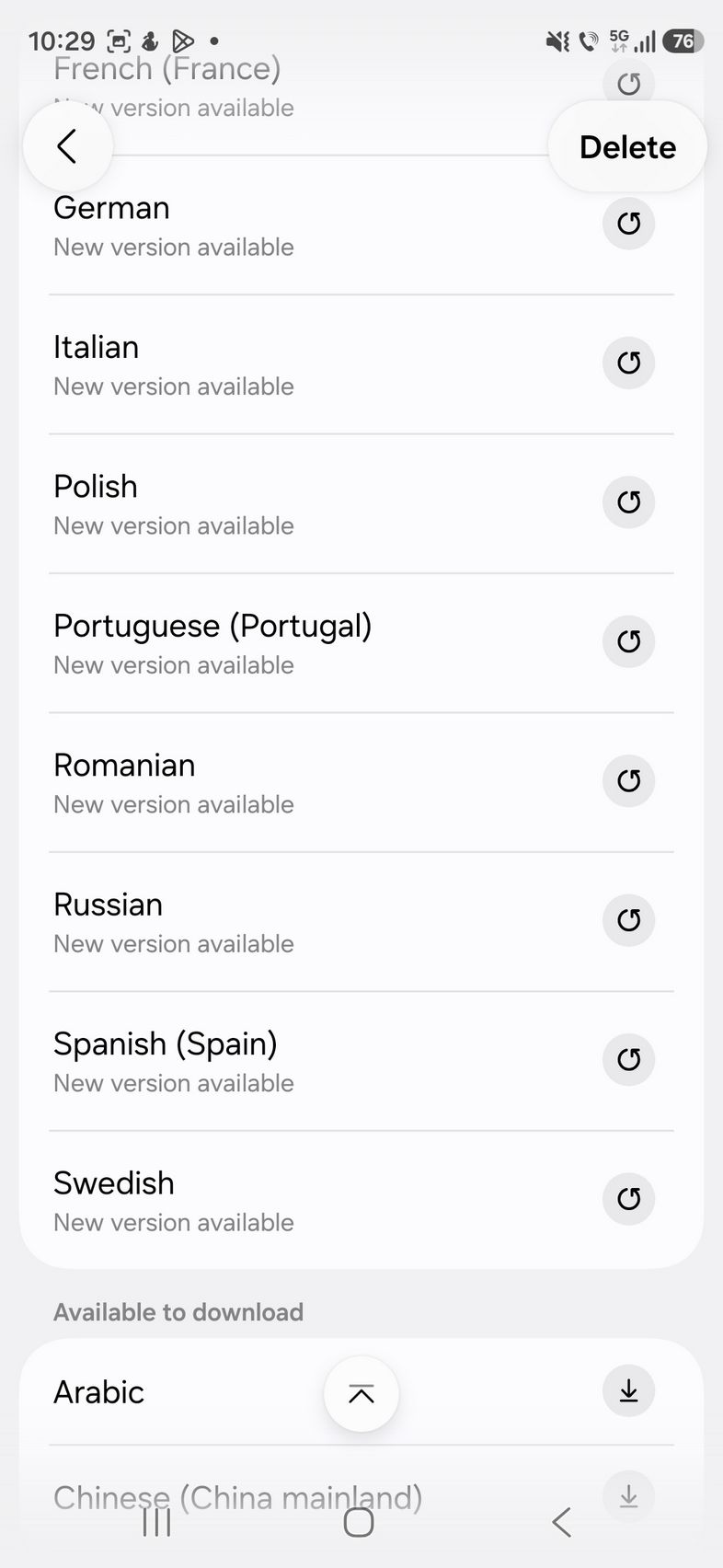The height and width of the screenshot is (1568, 723).
Task: Open recent apps from navigation bar
Action: (157, 1523)
